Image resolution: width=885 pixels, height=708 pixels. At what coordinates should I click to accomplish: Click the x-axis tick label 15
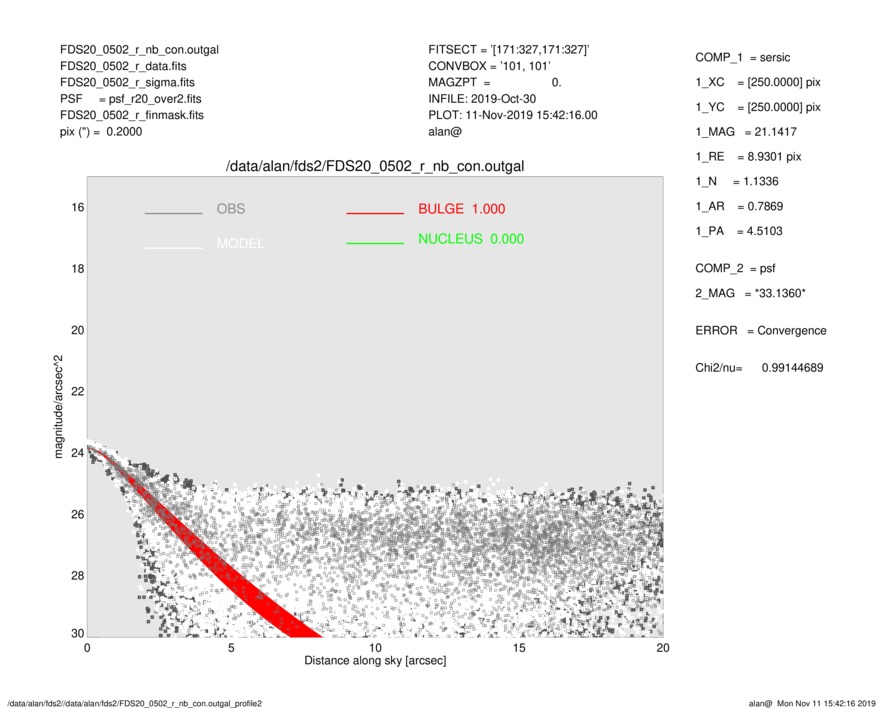click(519, 648)
